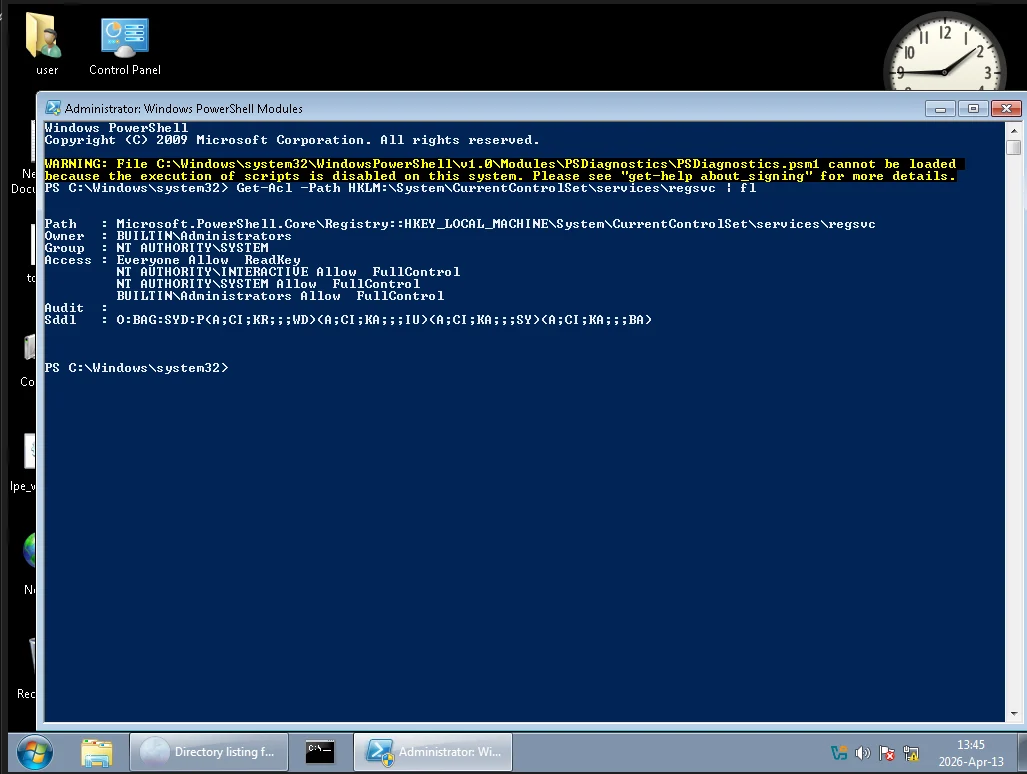Close the PowerShell window
This screenshot has height=774, width=1027.
pos(1006,109)
